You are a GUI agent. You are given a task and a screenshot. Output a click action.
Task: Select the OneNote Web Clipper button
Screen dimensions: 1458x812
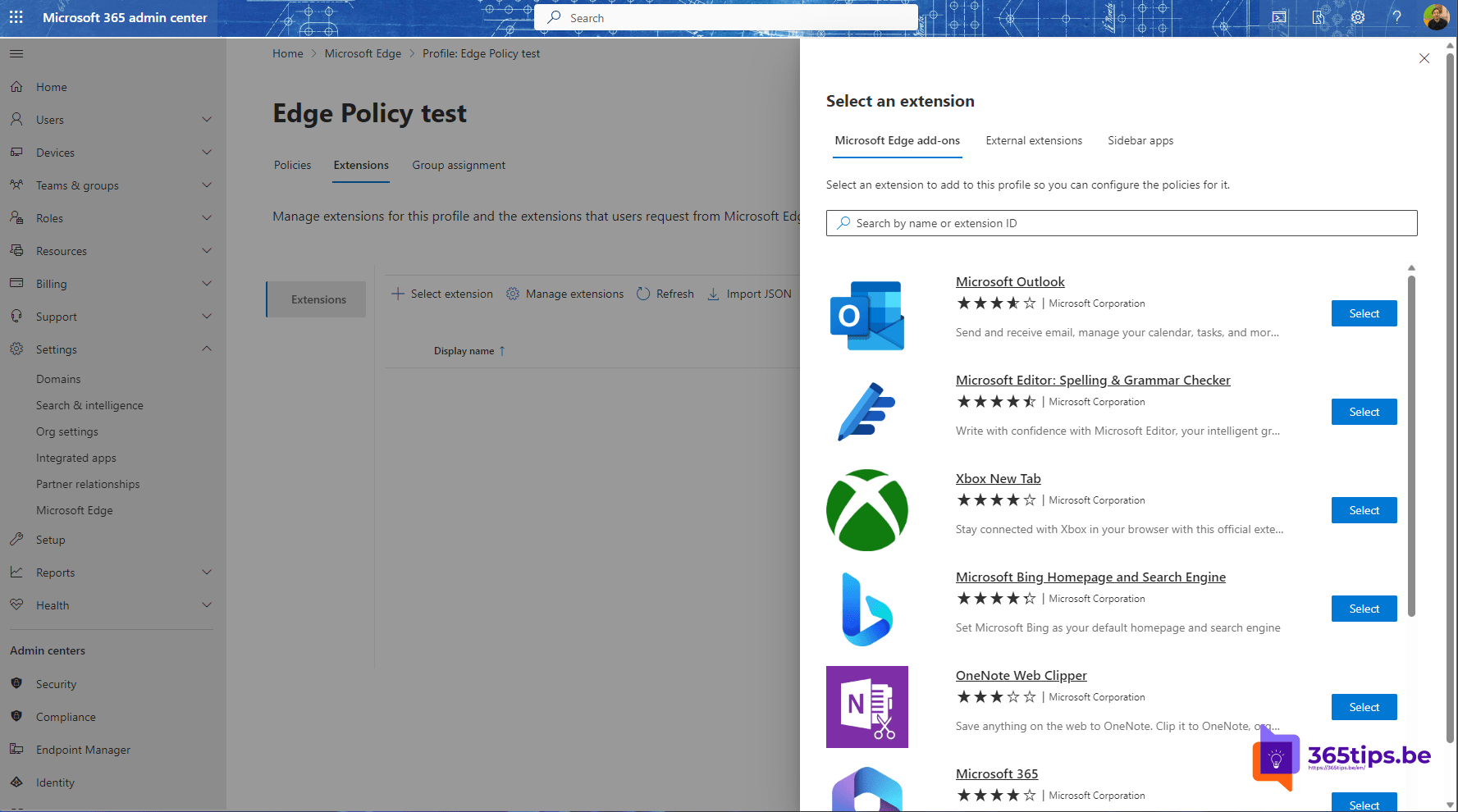[x=1364, y=707]
